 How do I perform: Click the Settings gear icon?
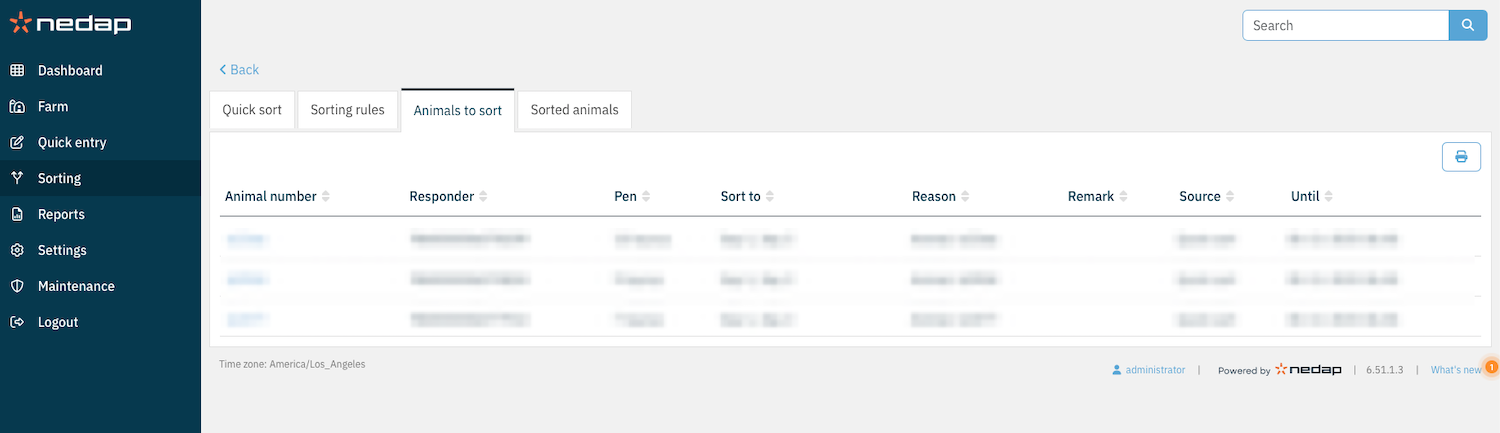click(x=17, y=251)
